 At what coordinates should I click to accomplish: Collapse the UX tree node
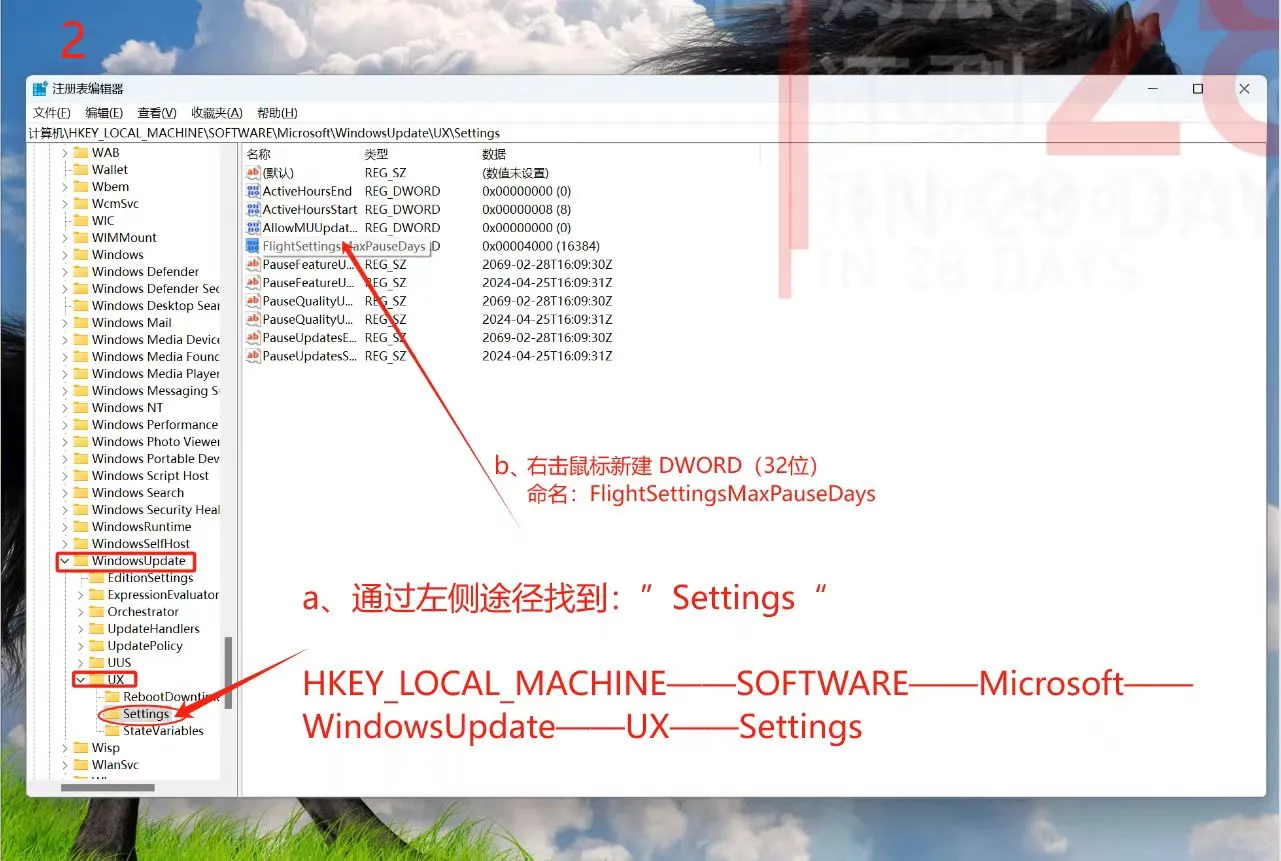(x=81, y=680)
